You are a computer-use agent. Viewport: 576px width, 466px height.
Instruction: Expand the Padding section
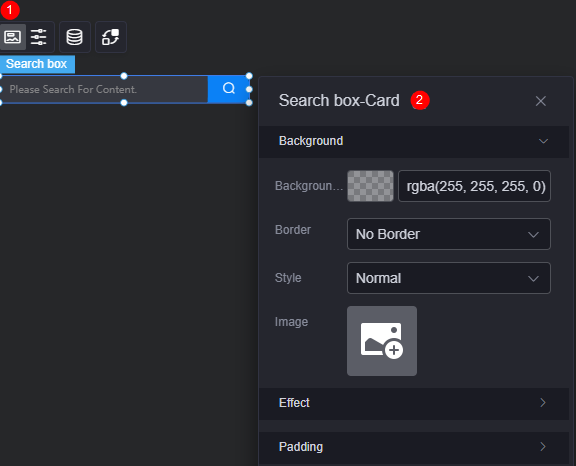click(x=414, y=447)
